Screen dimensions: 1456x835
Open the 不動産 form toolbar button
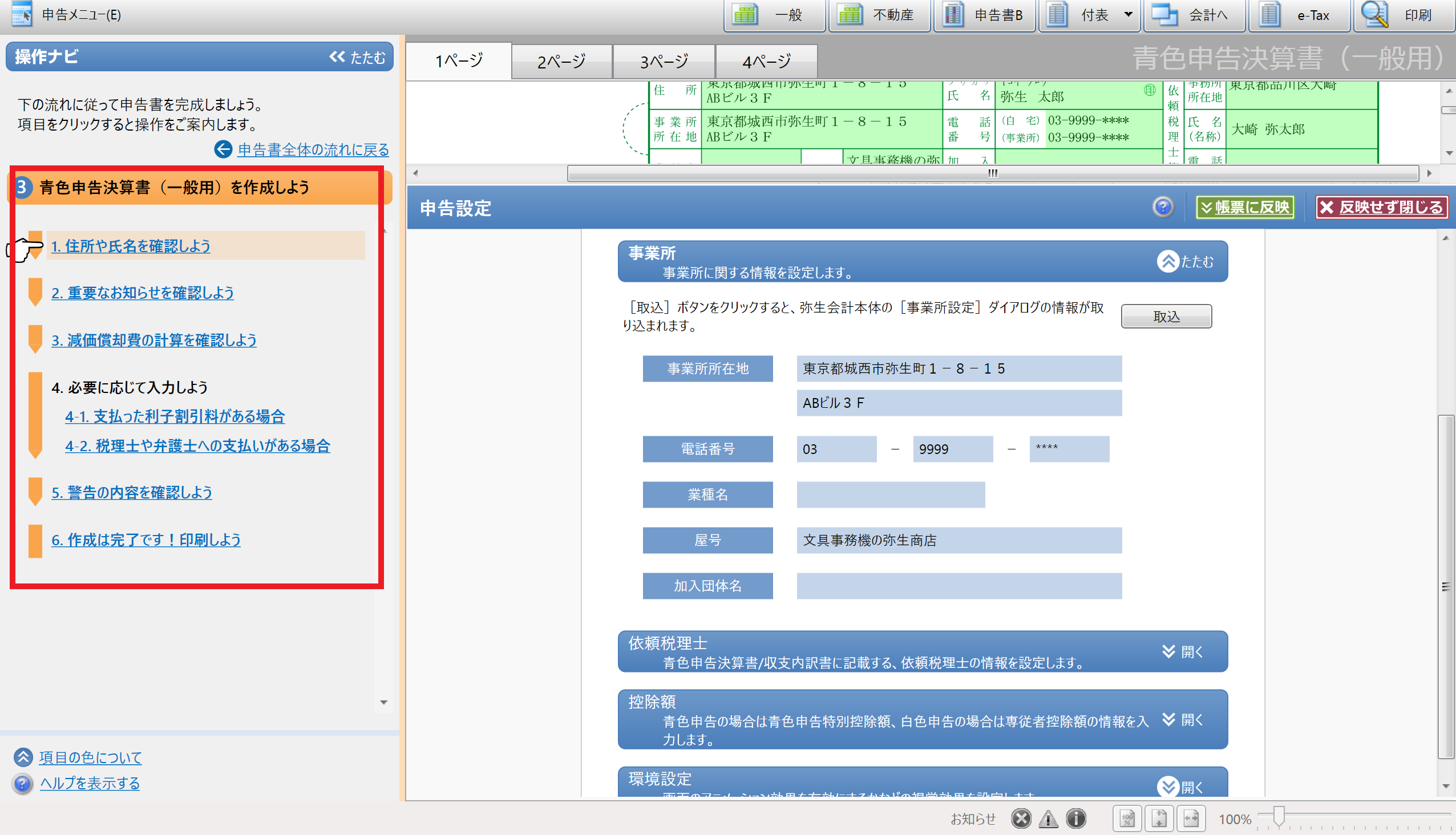[x=879, y=15]
